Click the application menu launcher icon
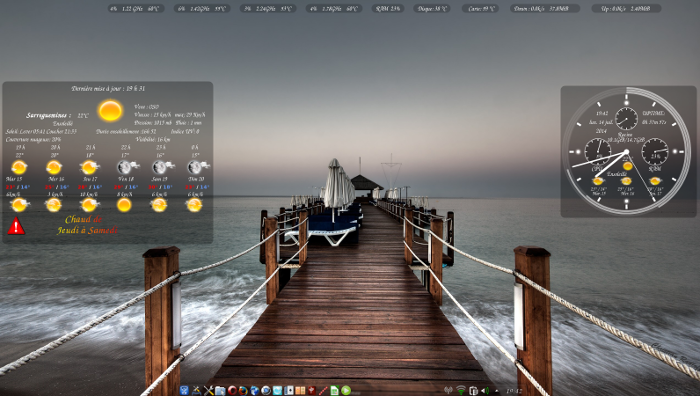Viewport: 700px width, 396px height. pos(184,391)
